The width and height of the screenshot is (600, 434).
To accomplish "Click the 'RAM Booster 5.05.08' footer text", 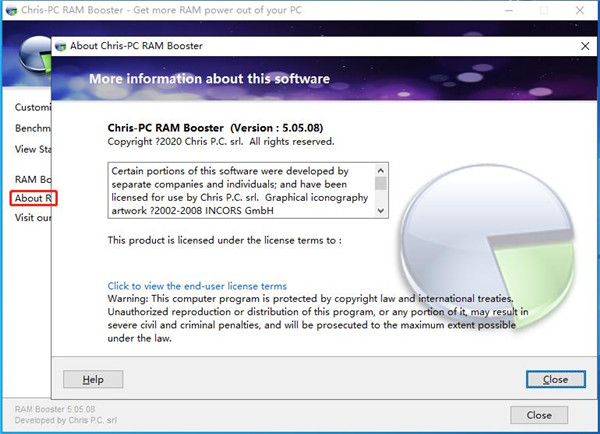I will point(55,409).
